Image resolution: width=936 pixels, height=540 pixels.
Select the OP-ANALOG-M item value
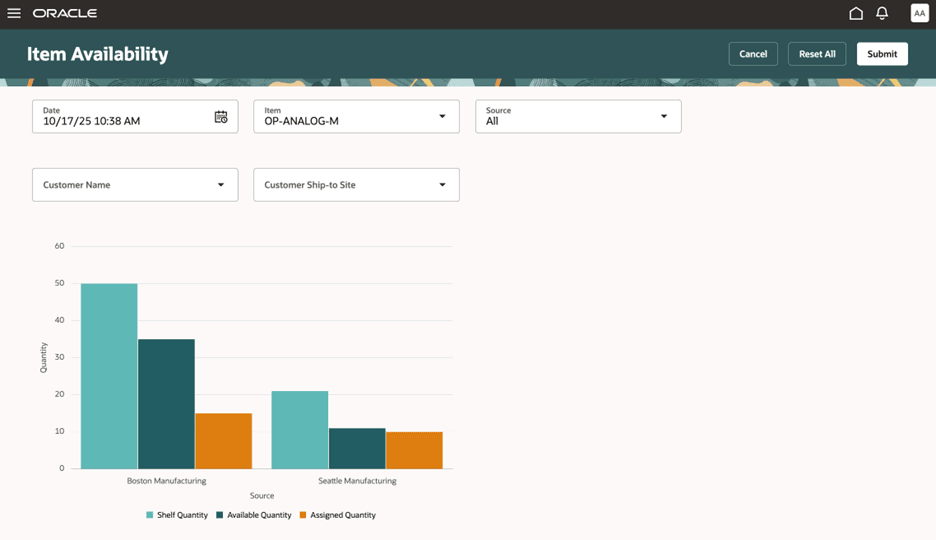tap(301, 121)
